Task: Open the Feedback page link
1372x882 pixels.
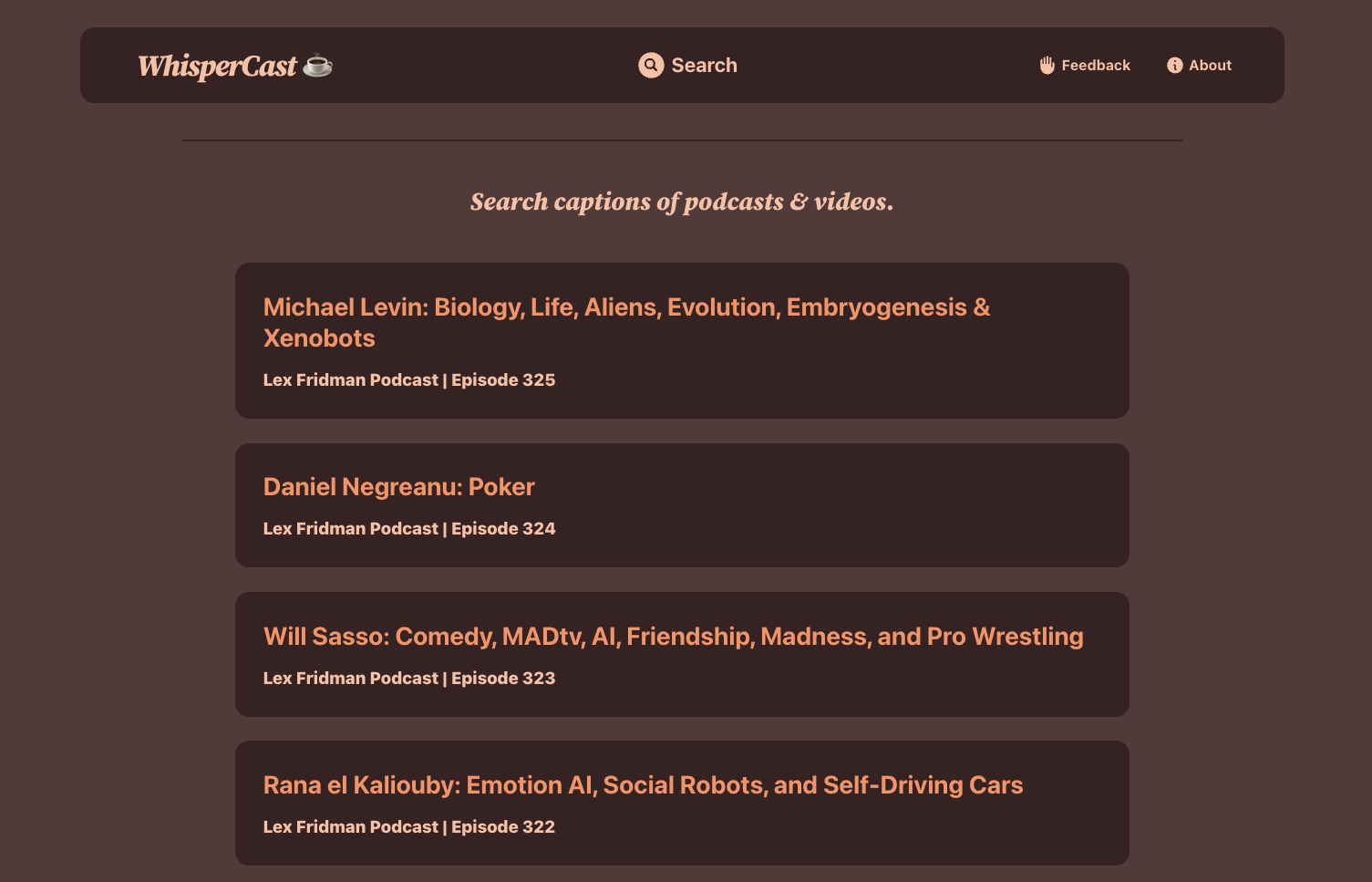Action: (x=1085, y=65)
